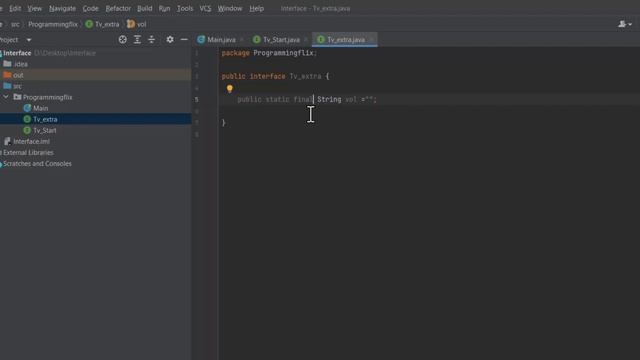
Task: Open the user account dropdown icon
Action: [624, 24]
